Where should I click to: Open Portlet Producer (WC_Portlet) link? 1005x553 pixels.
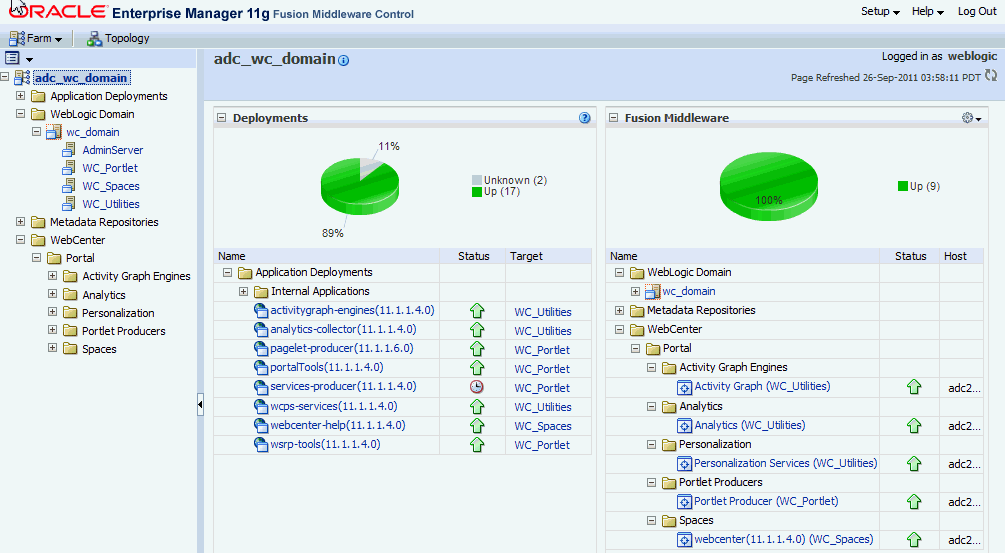[x=766, y=501]
